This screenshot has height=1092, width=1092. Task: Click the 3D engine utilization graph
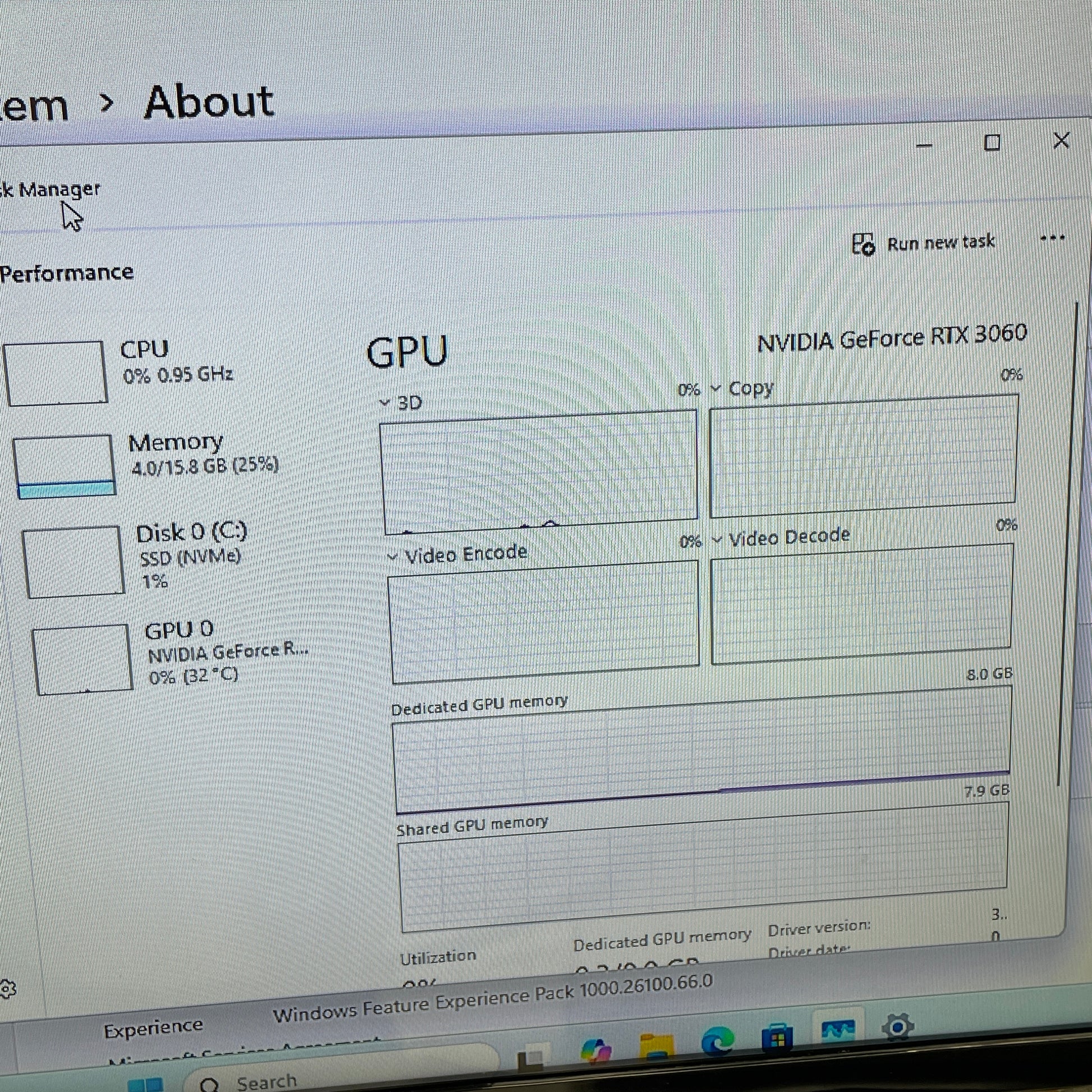540,472
